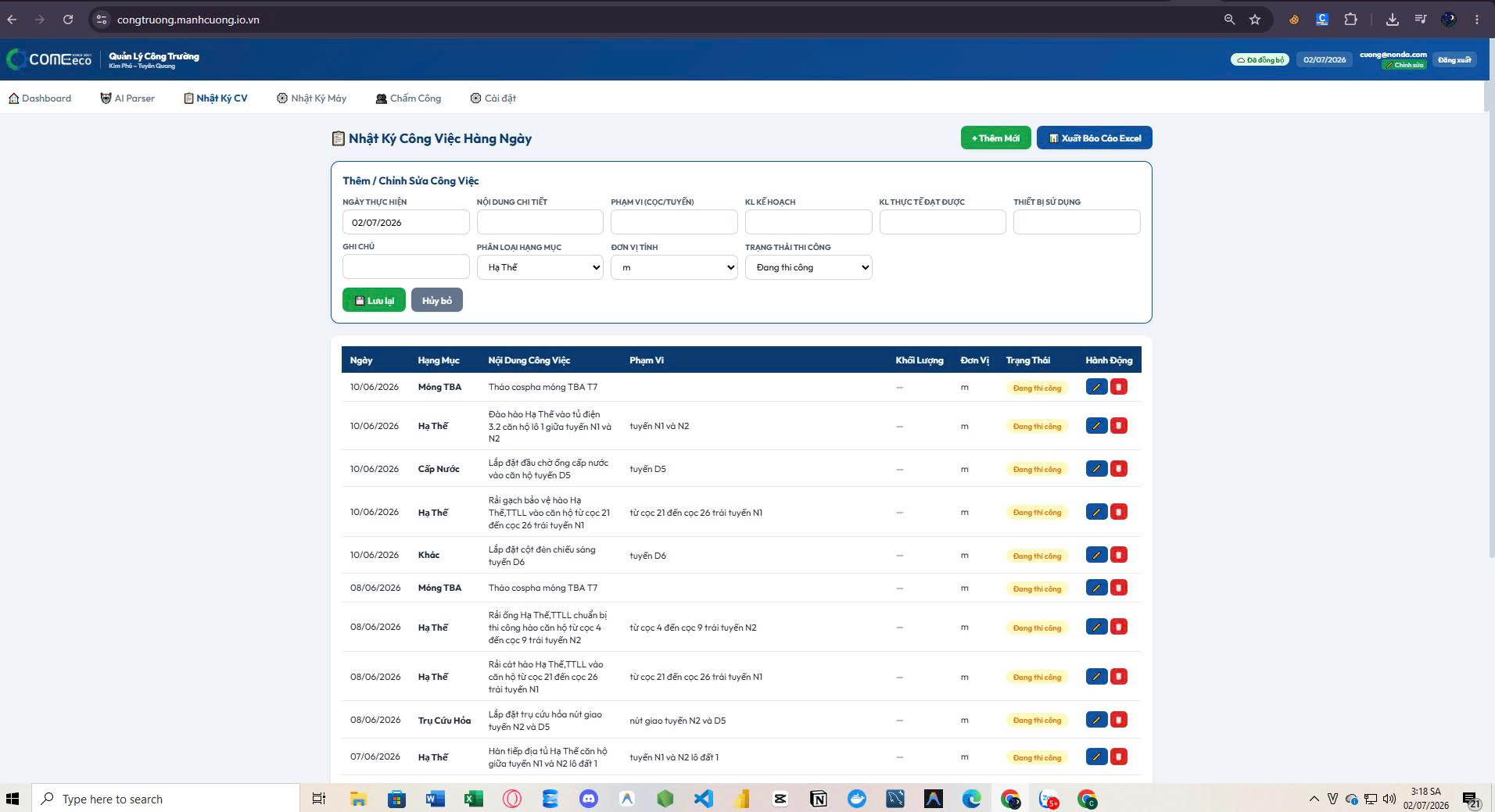Delete the Lắp đặt cột đèn chiếu sáng row

(x=1119, y=555)
